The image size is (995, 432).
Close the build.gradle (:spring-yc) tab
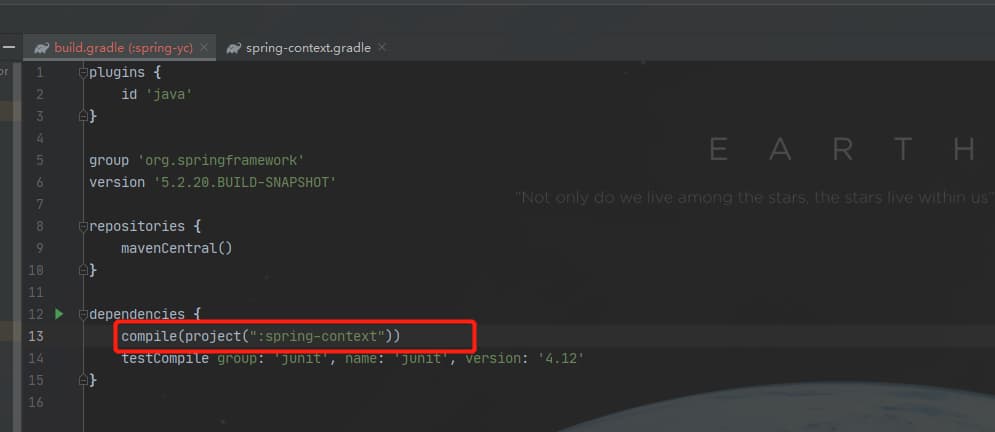(204, 48)
